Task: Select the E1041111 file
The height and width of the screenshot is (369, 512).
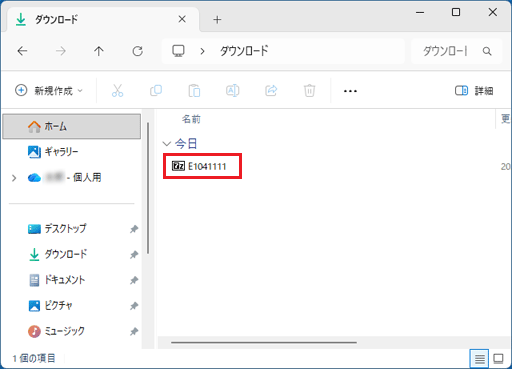Action: pyautogui.click(x=202, y=166)
